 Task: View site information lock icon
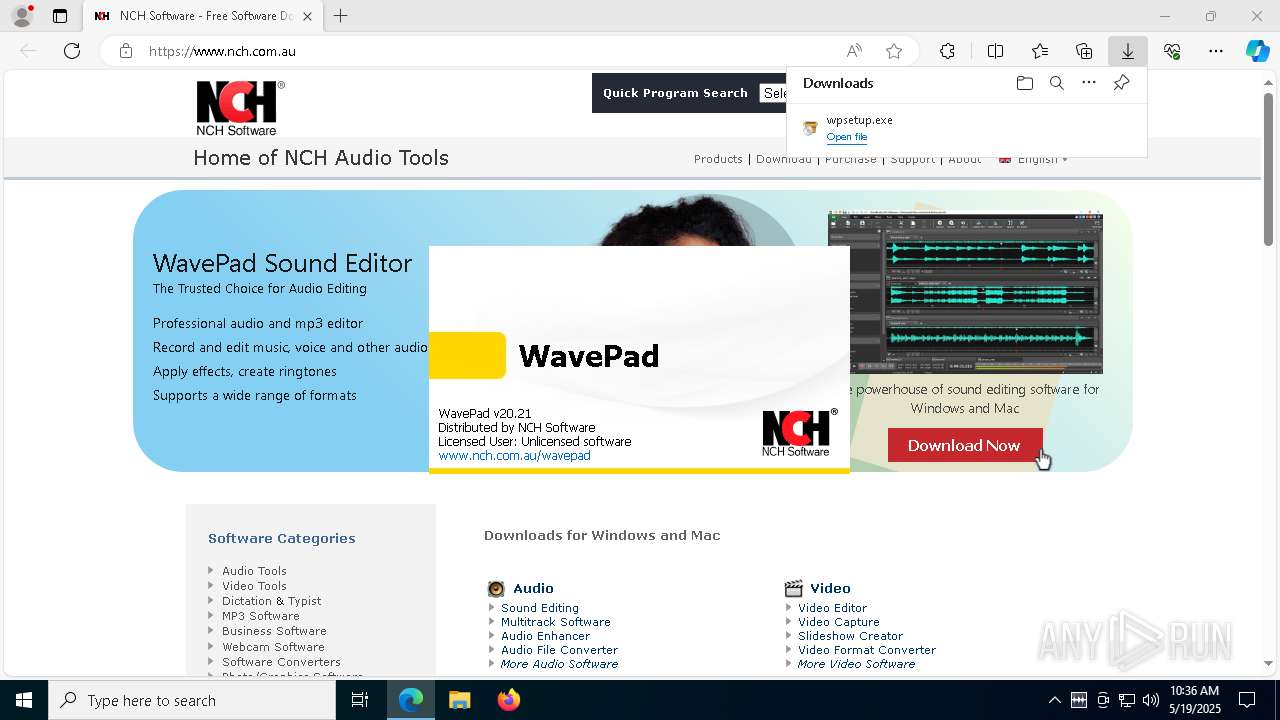[x=126, y=51]
